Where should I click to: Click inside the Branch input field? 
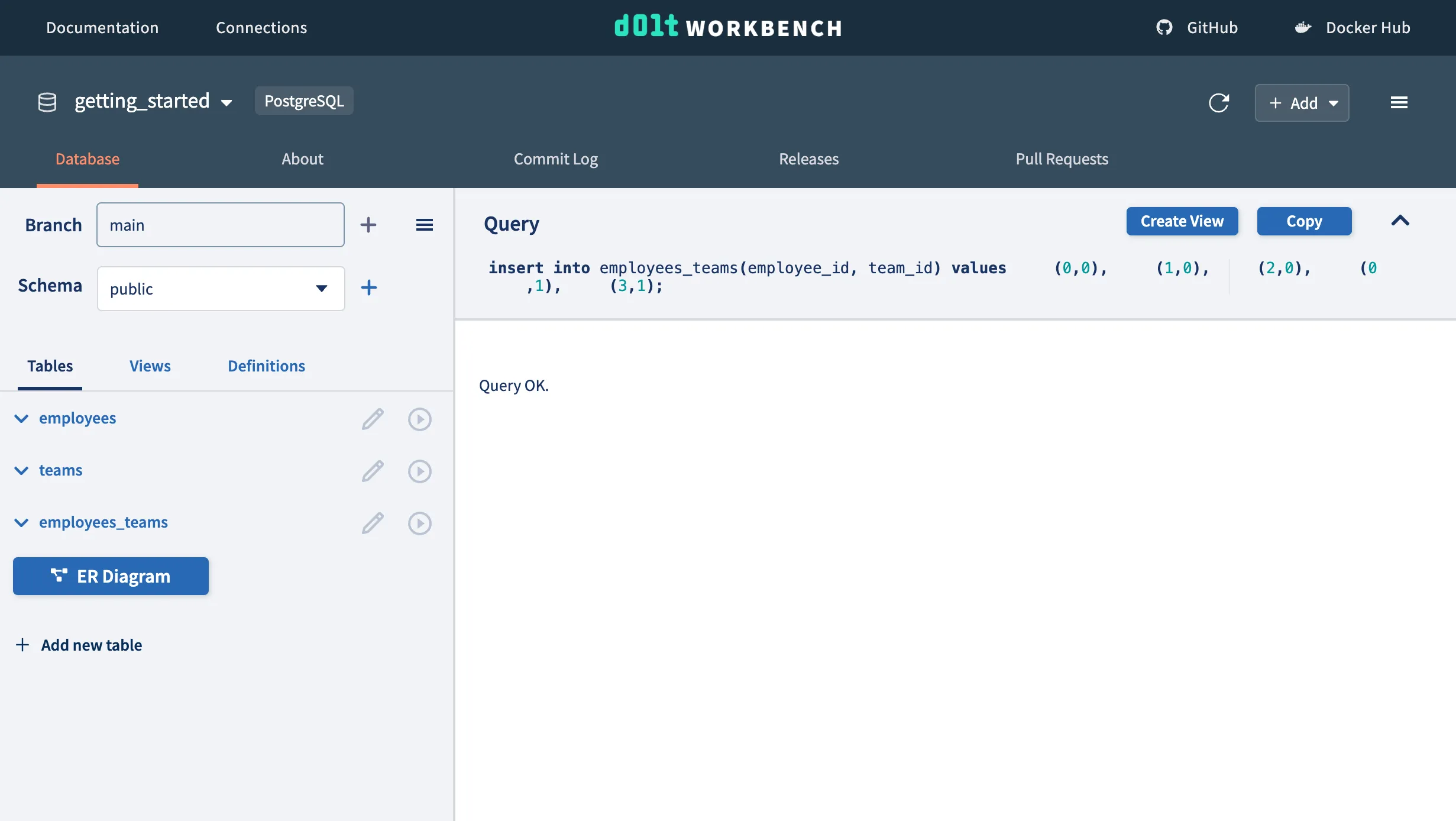pos(220,225)
